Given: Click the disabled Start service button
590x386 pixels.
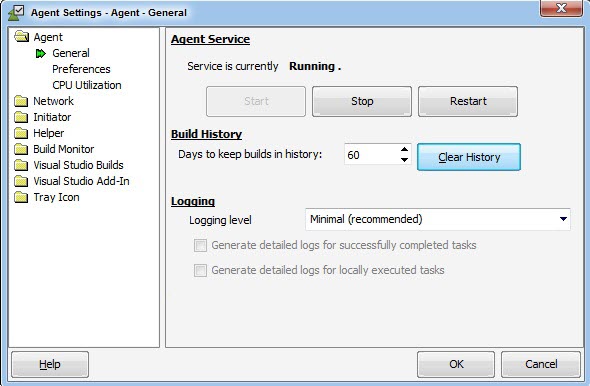Looking at the screenshot, I should coord(256,101).
